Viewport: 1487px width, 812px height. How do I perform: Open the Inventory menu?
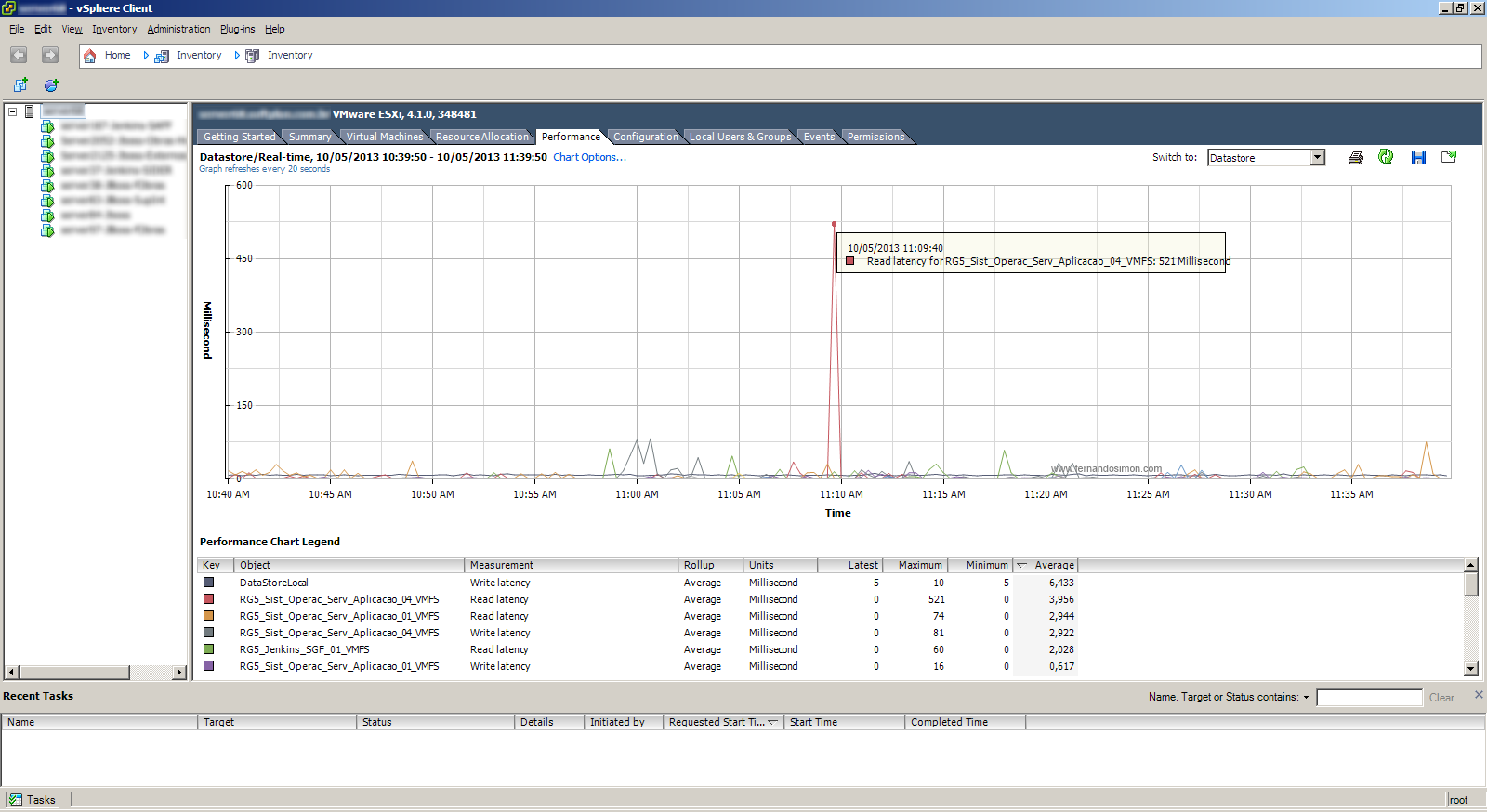click(x=114, y=29)
